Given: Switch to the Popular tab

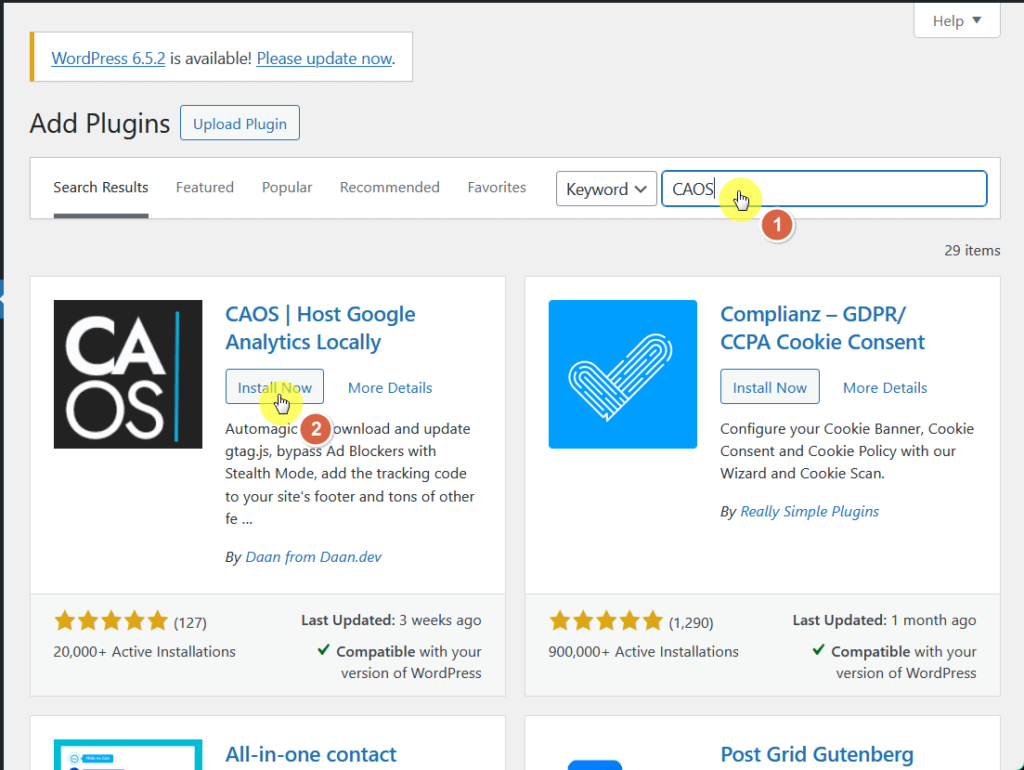Looking at the screenshot, I should tap(287, 187).
